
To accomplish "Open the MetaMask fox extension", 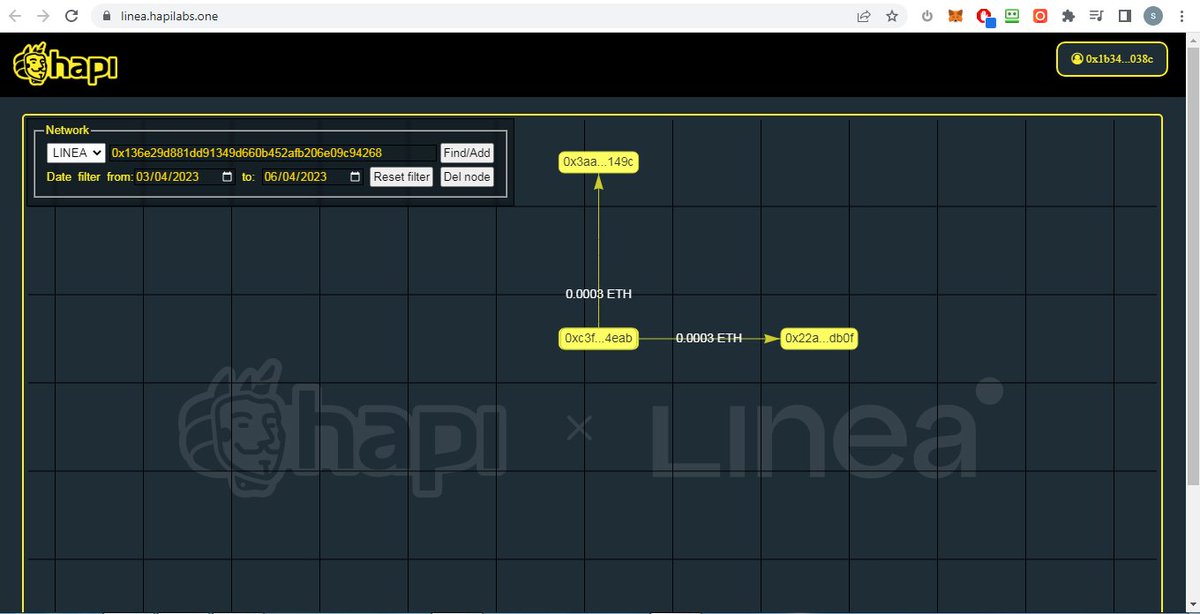I will pyautogui.click(x=955, y=16).
